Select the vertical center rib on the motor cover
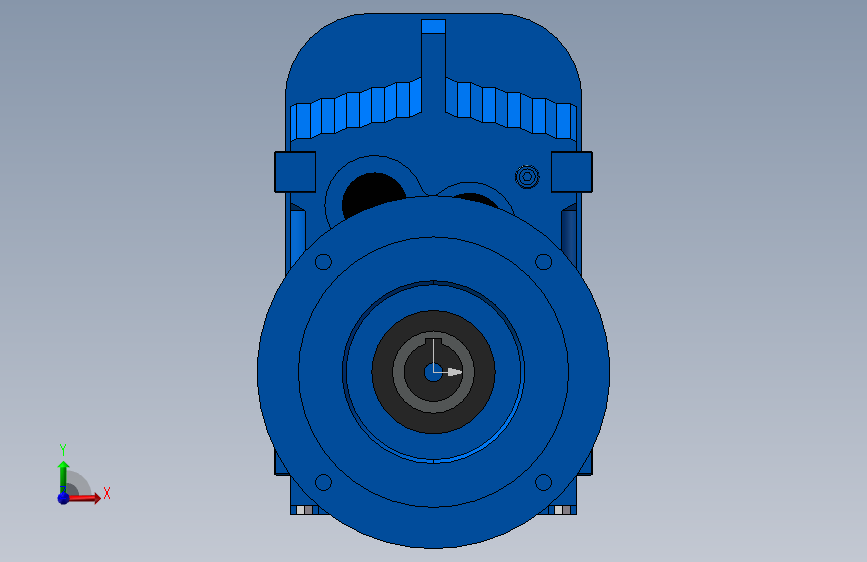The width and height of the screenshot is (867, 562). click(434, 66)
